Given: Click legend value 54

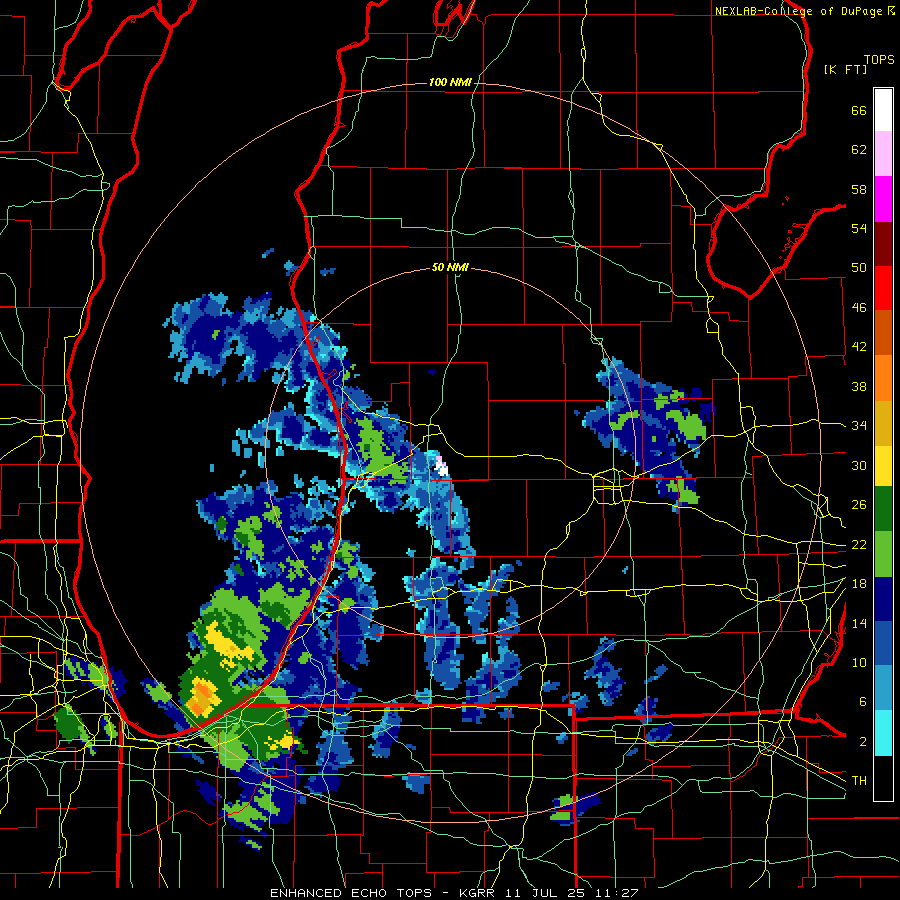Looking at the screenshot, I should coord(859,228).
